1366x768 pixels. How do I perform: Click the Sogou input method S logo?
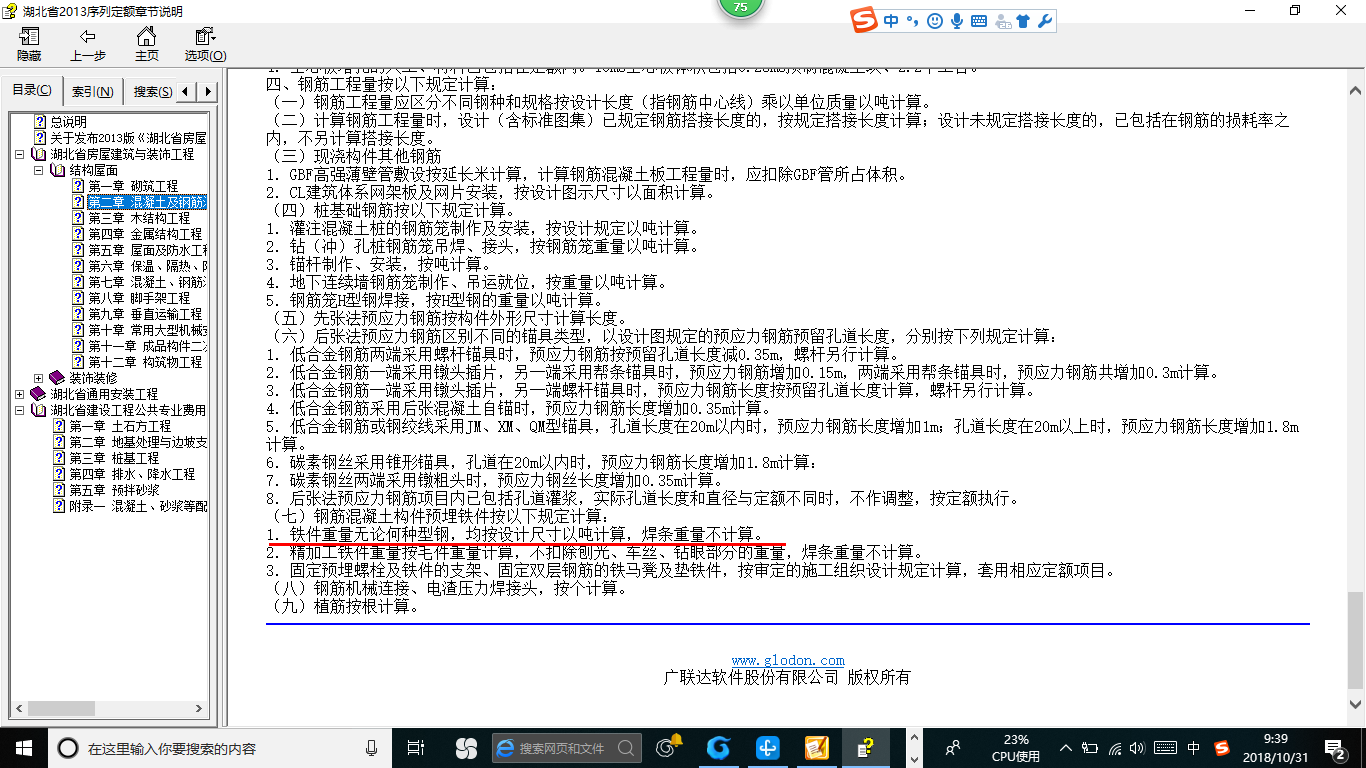tap(865, 20)
